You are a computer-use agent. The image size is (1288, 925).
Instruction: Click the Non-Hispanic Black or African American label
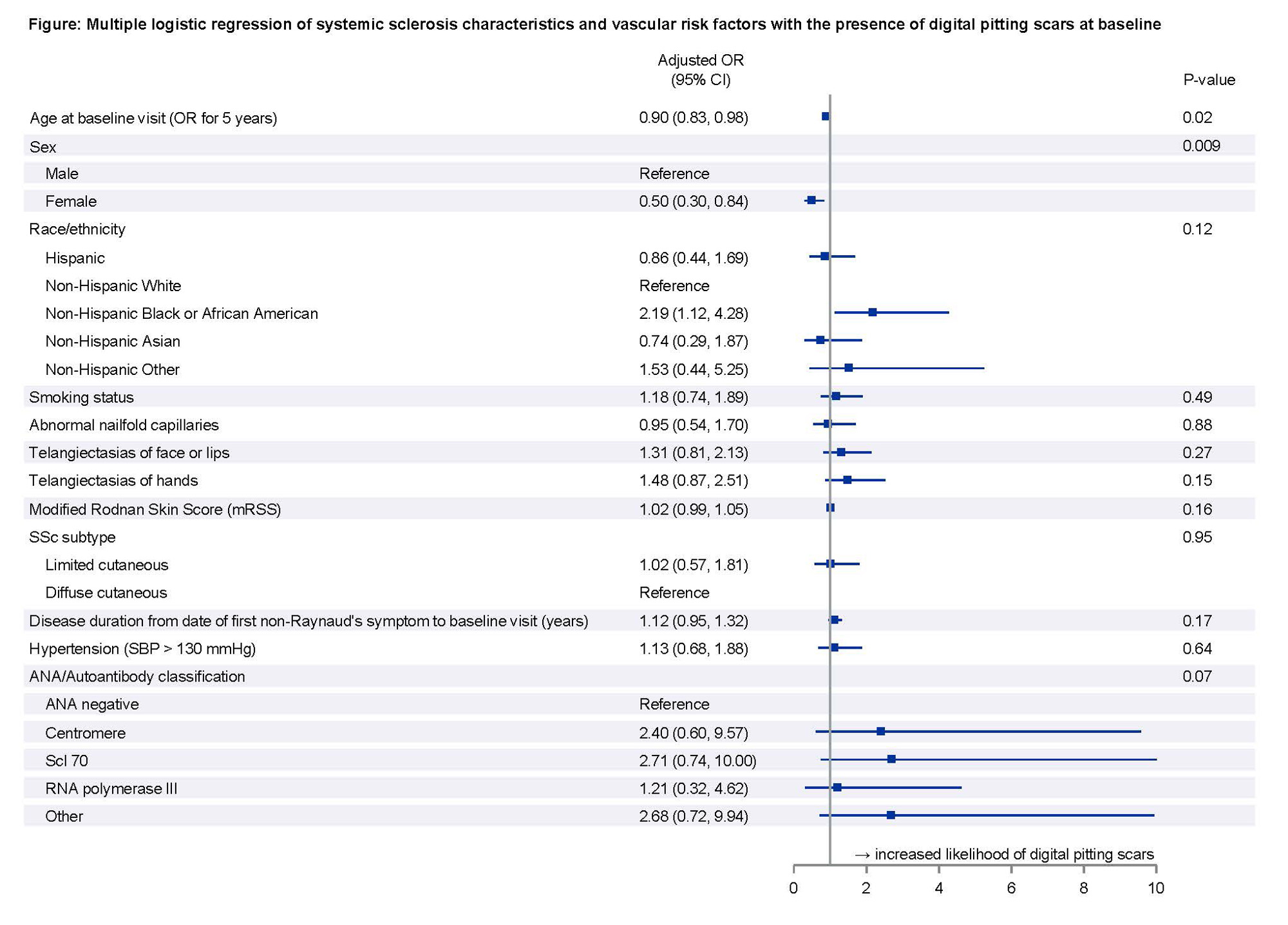[x=181, y=314]
